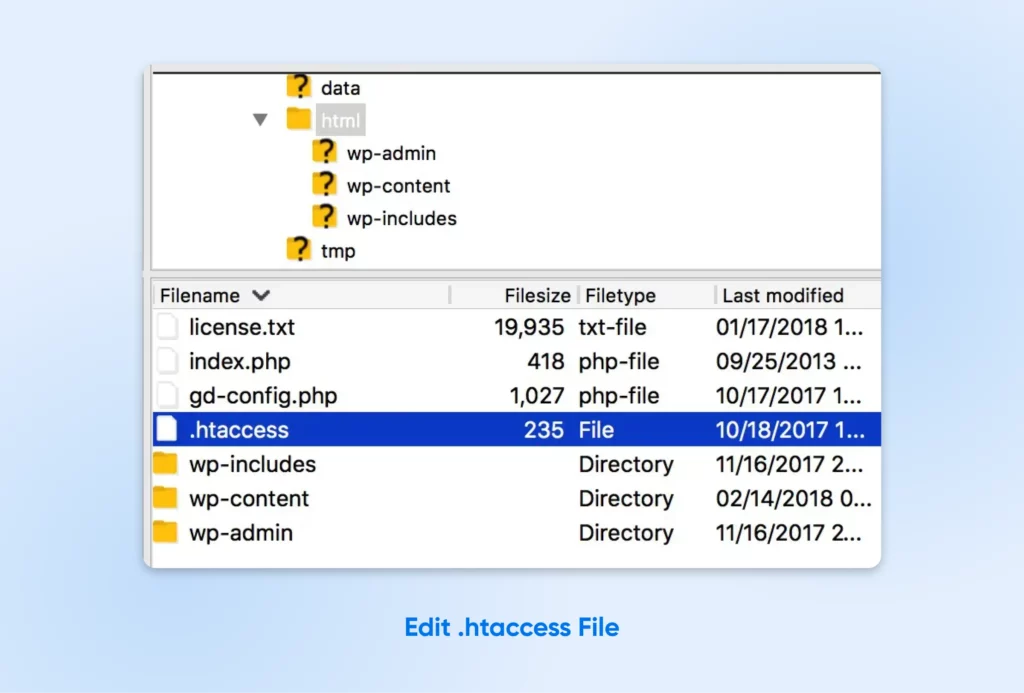The height and width of the screenshot is (693, 1024).
Task: Click the wp-includes folder icon in list
Action: [x=165, y=463]
